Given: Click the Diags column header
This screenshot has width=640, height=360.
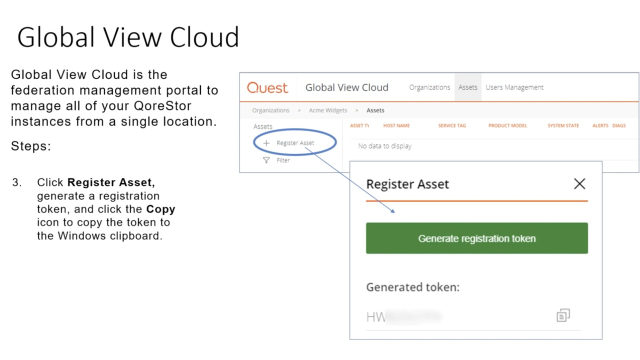Looking at the screenshot, I should 619,126.
